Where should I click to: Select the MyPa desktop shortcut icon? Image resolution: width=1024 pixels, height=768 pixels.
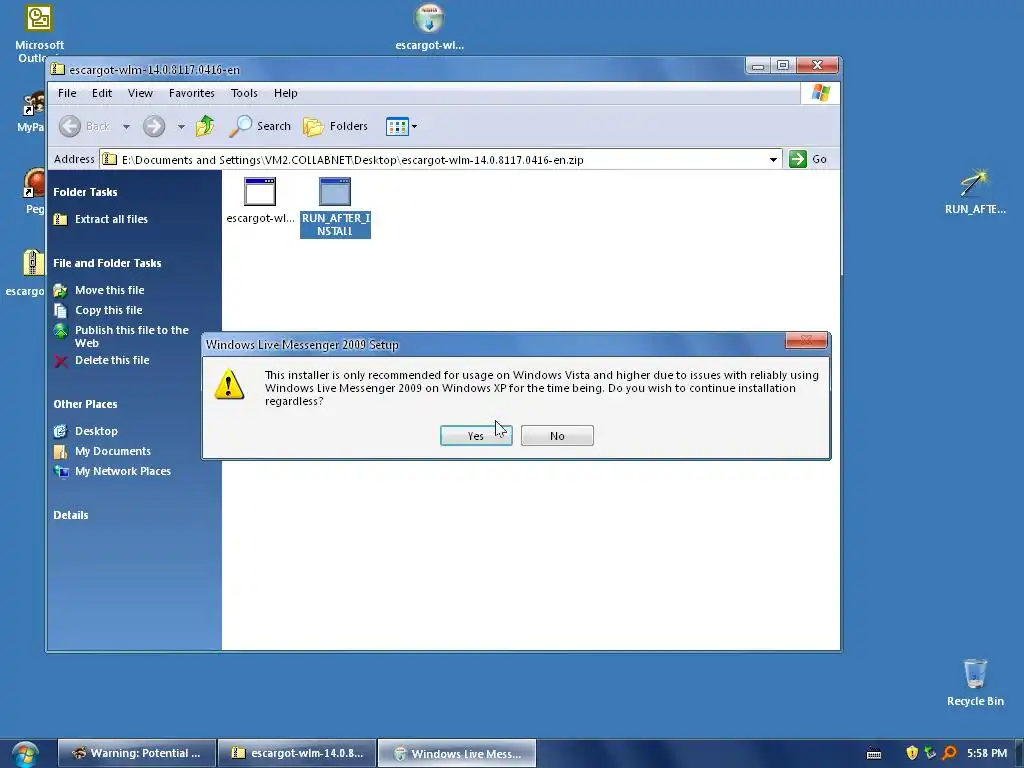[x=31, y=112]
